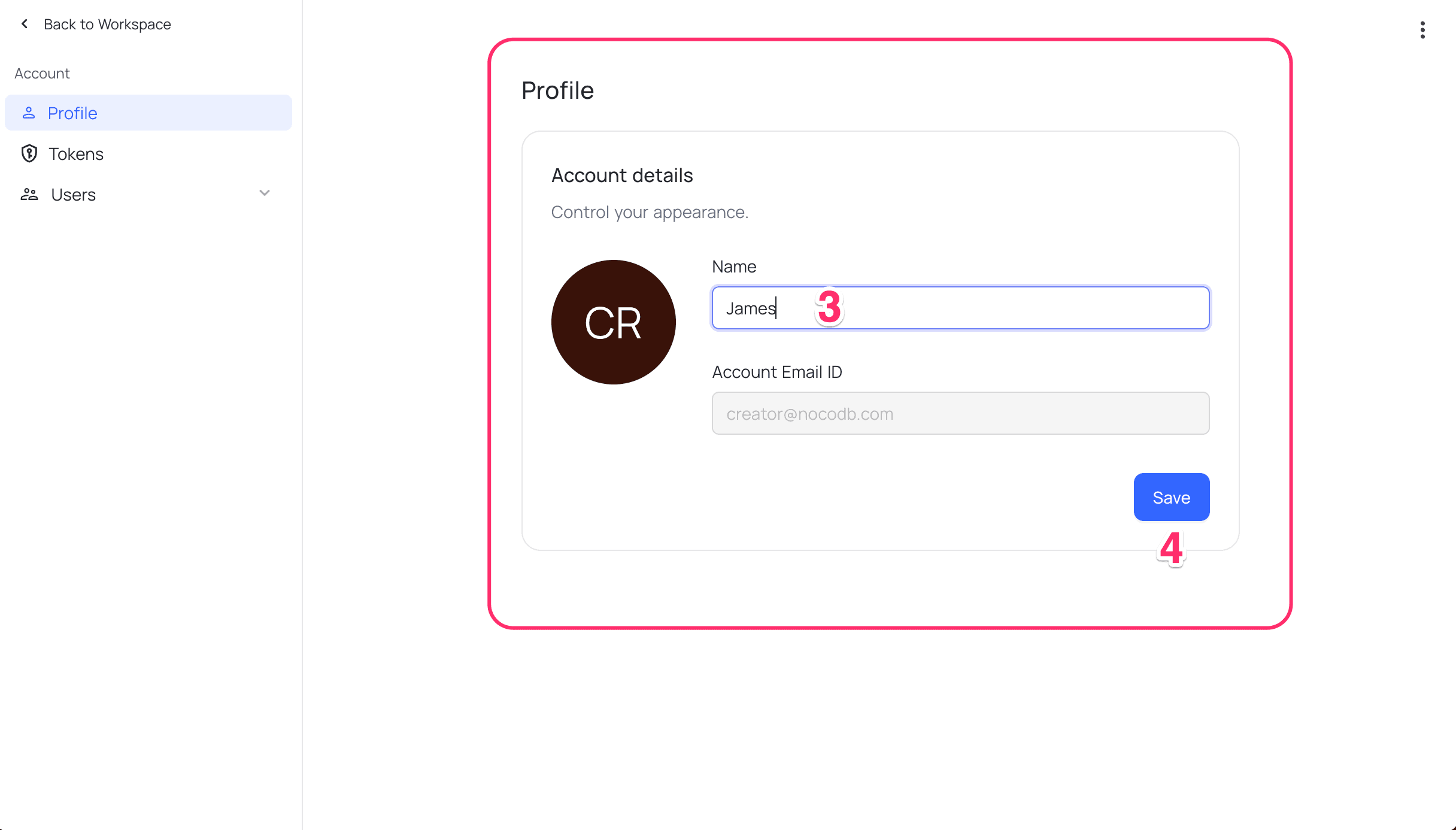
Task: Click the Save button
Action: (x=1171, y=496)
